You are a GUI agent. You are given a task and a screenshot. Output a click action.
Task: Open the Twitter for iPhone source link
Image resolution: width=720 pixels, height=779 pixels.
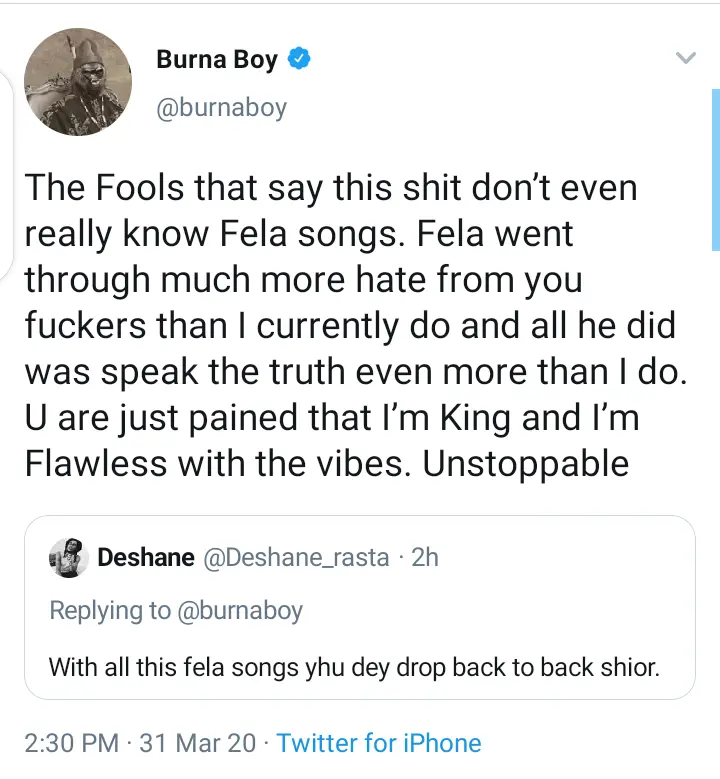[379, 743]
